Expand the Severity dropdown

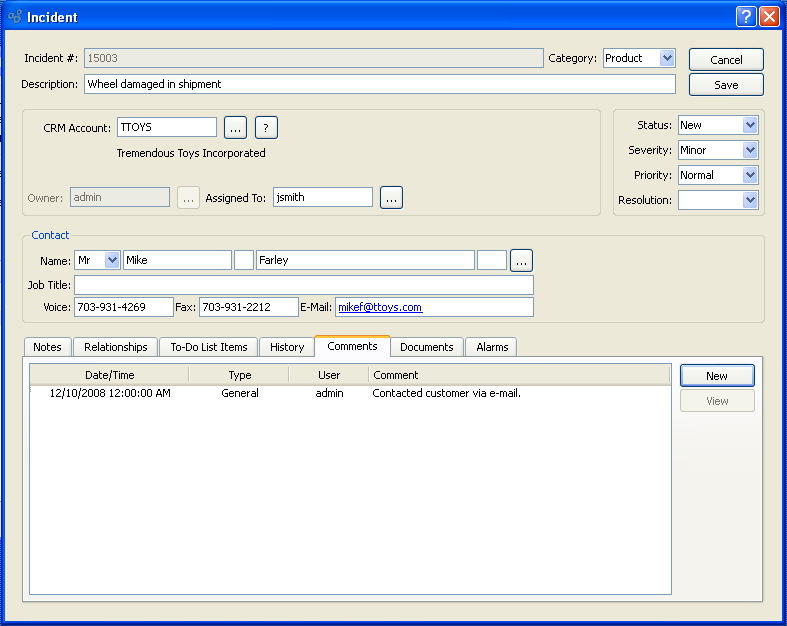[x=750, y=150]
